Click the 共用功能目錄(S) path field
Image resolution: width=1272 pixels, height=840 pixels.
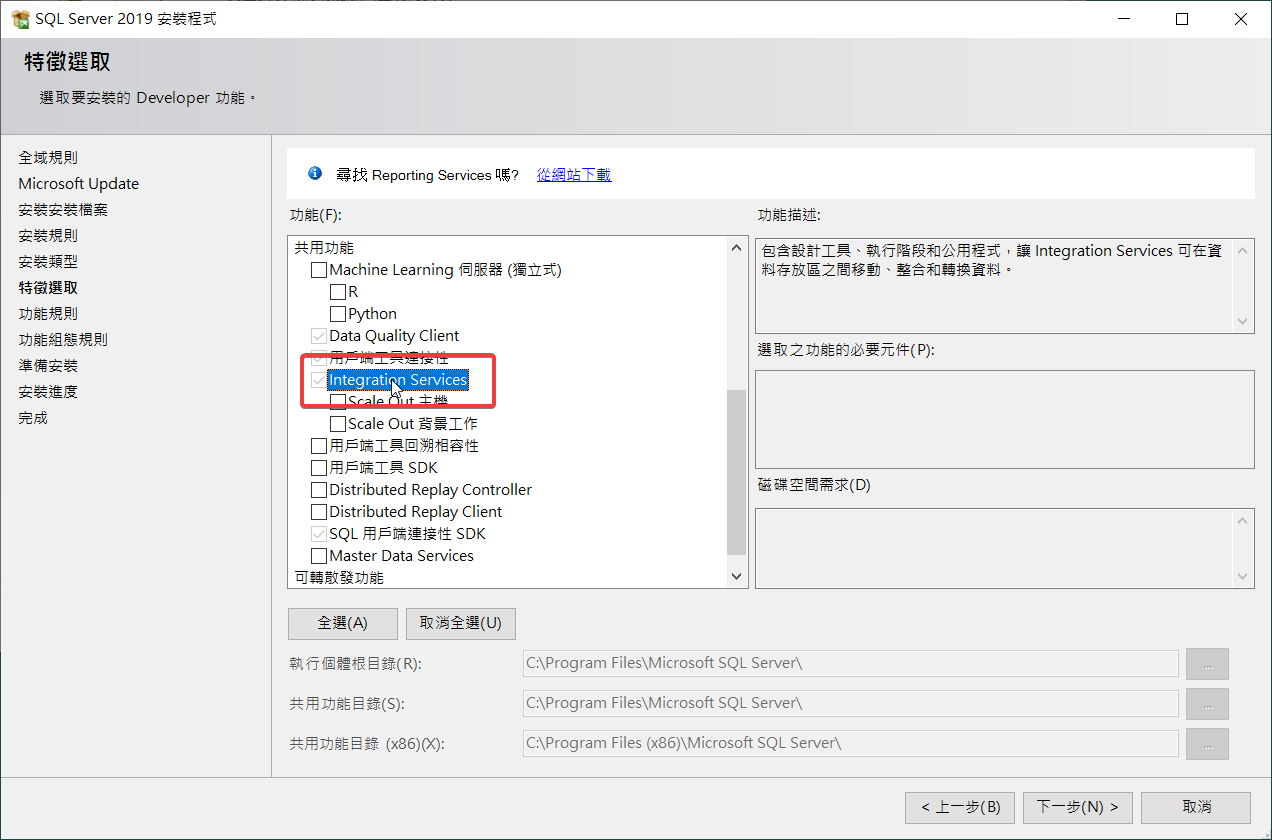point(850,704)
